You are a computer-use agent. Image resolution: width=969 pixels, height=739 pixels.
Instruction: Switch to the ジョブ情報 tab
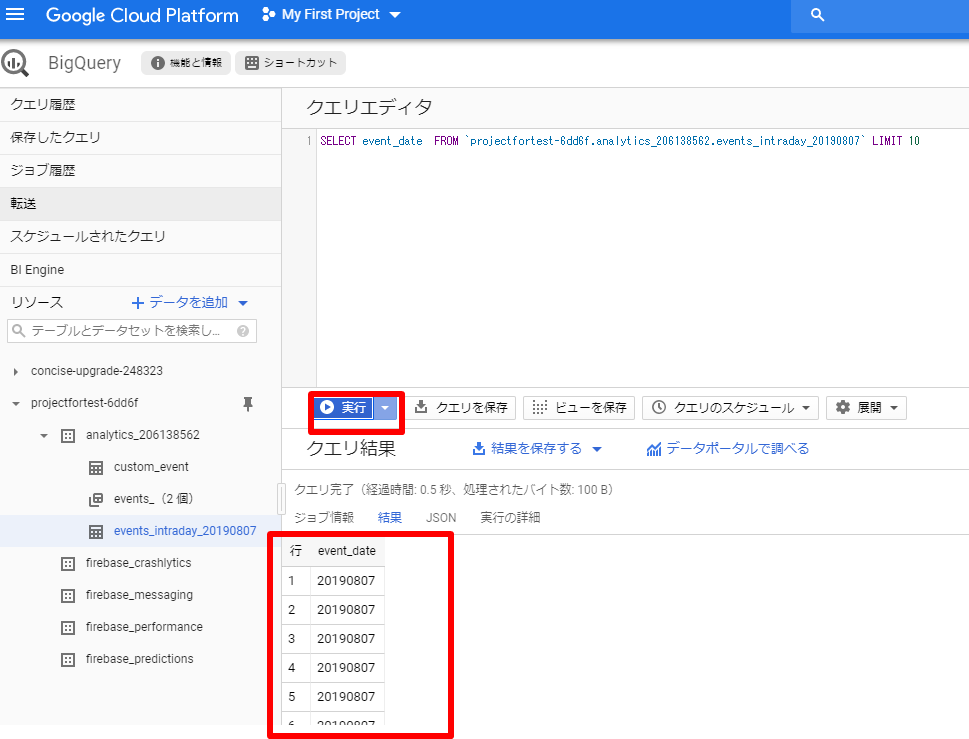[x=324, y=517]
